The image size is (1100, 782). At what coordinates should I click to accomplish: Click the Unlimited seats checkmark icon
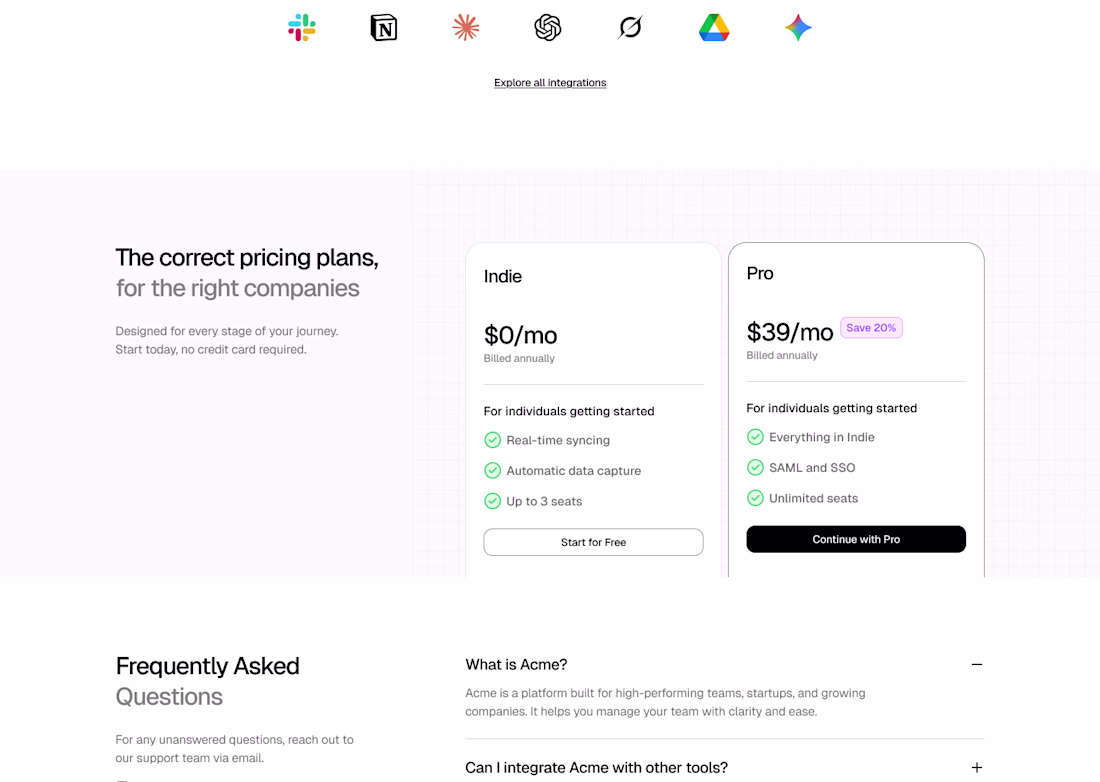coord(756,498)
